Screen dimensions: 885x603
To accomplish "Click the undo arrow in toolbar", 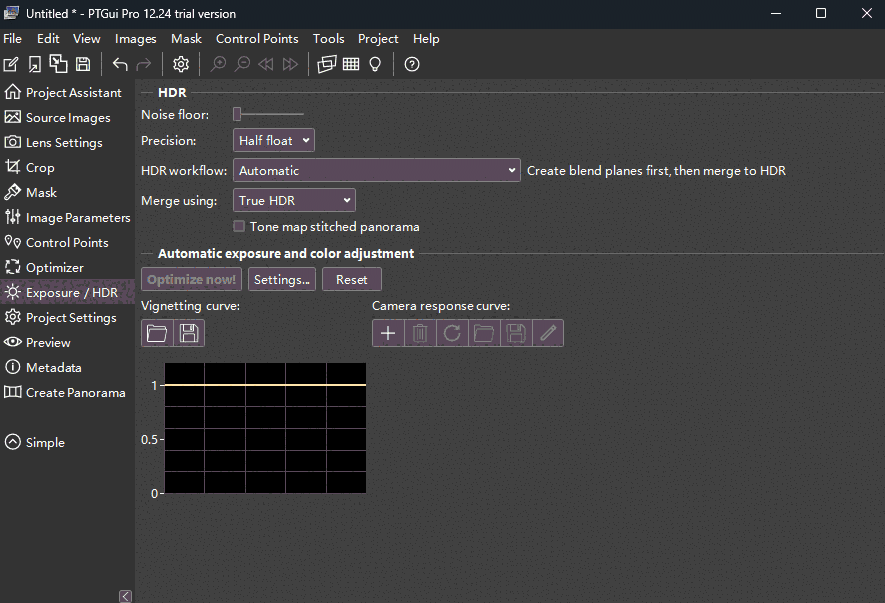I will tap(120, 64).
